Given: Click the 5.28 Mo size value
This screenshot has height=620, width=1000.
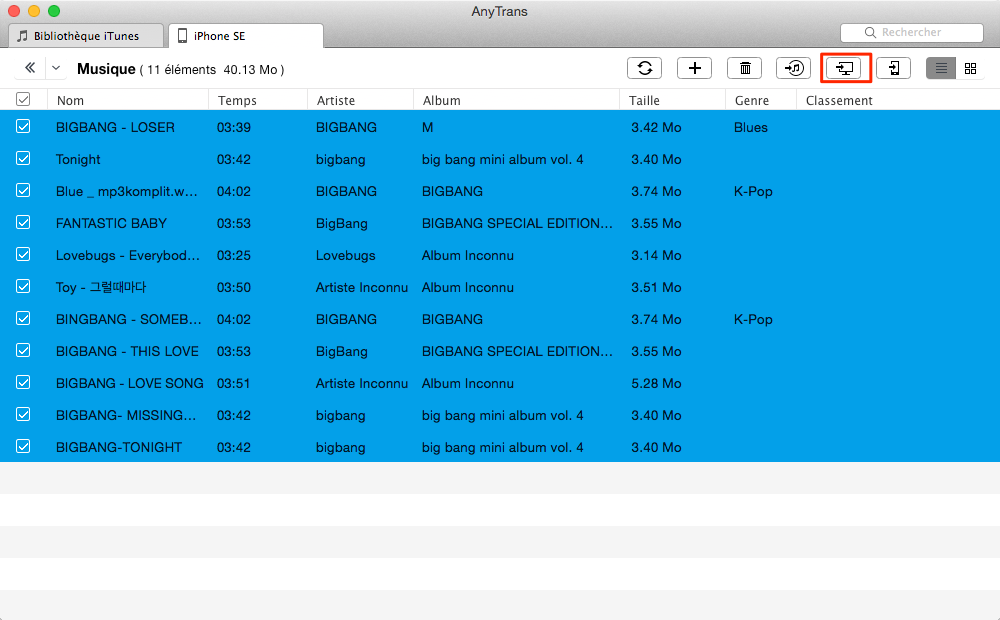Looking at the screenshot, I should (656, 383).
